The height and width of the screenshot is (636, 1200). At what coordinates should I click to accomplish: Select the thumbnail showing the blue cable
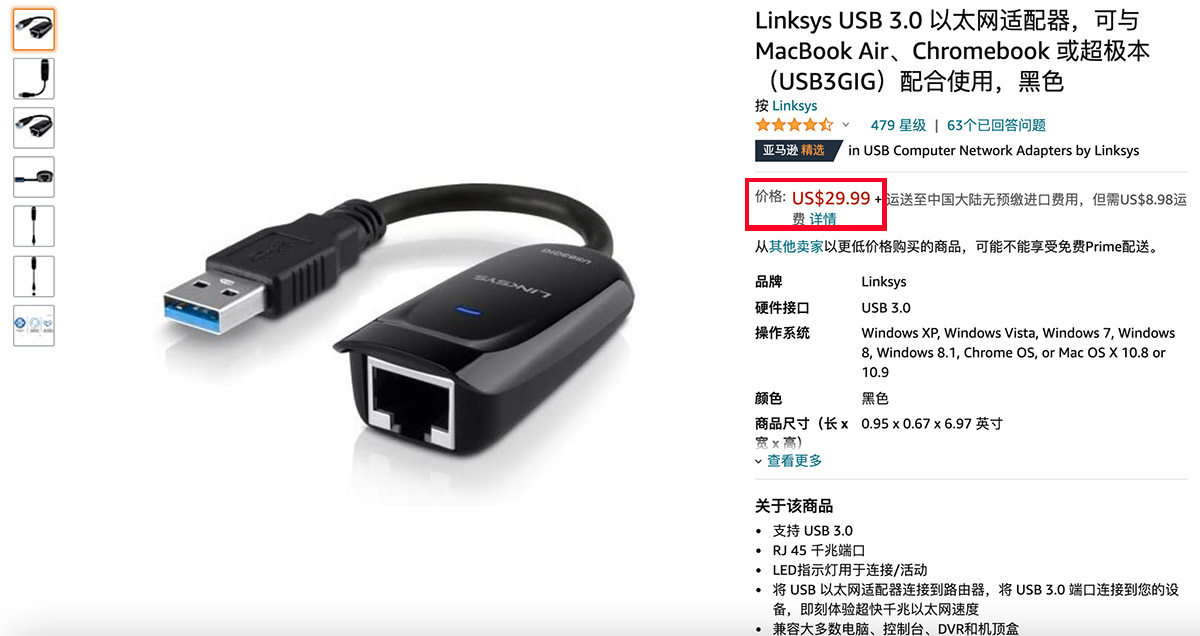34,177
